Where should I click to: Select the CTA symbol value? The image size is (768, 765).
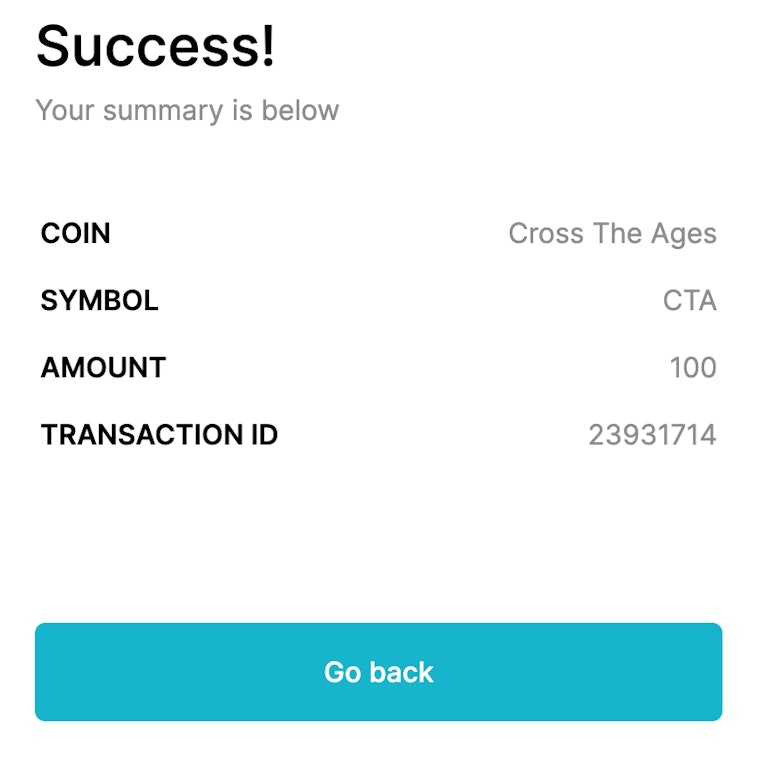pyautogui.click(x=689, y=301)
